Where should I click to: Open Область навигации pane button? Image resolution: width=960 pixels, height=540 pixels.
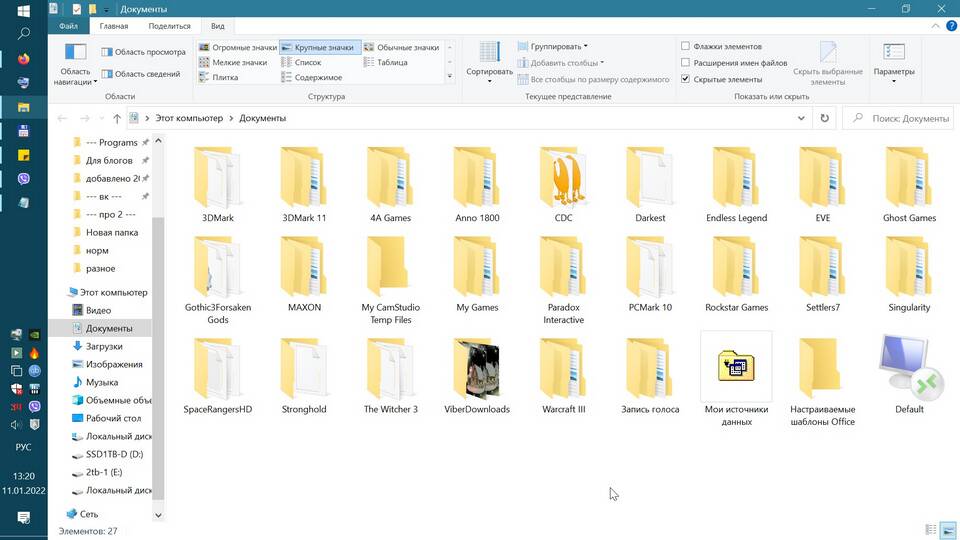tap(75, 64)
